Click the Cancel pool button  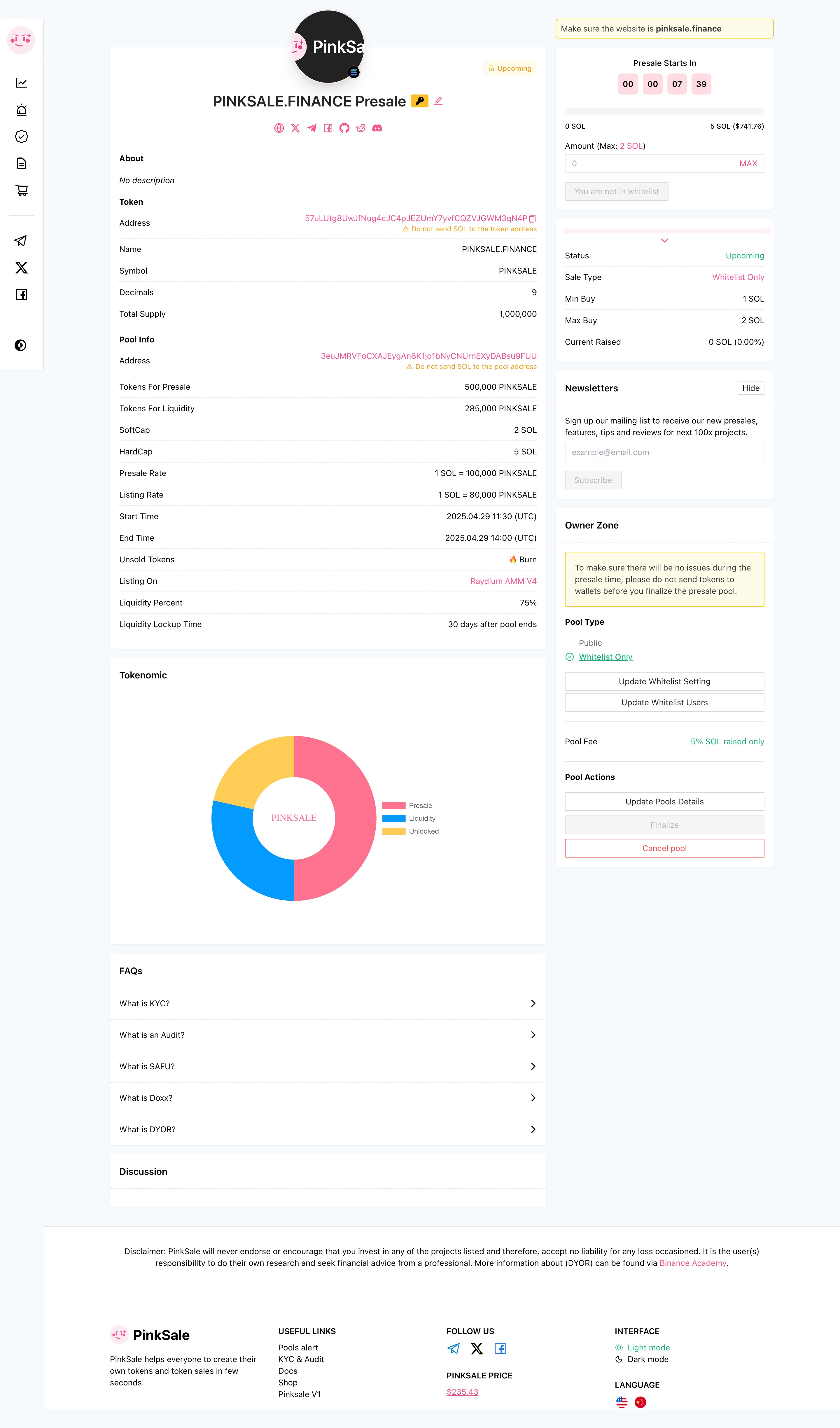tap(664, 848)
